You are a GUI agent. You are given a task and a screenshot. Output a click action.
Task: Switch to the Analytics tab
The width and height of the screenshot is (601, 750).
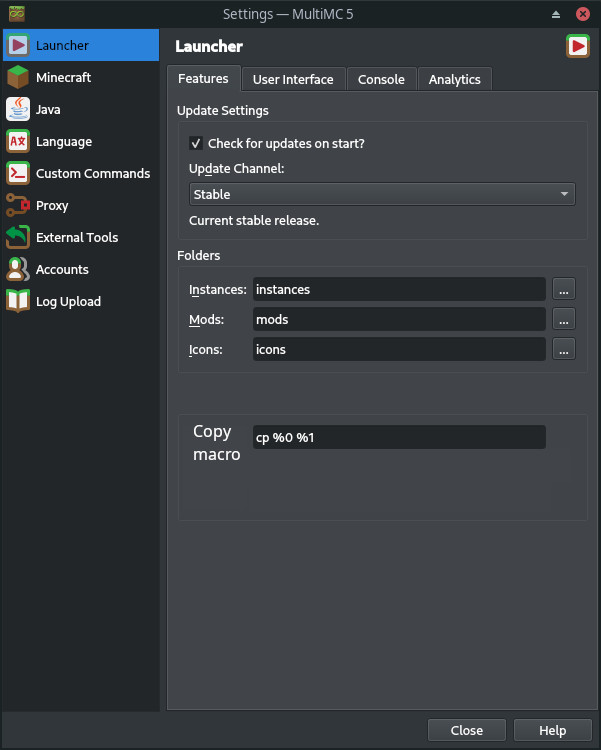pos(454,79)
